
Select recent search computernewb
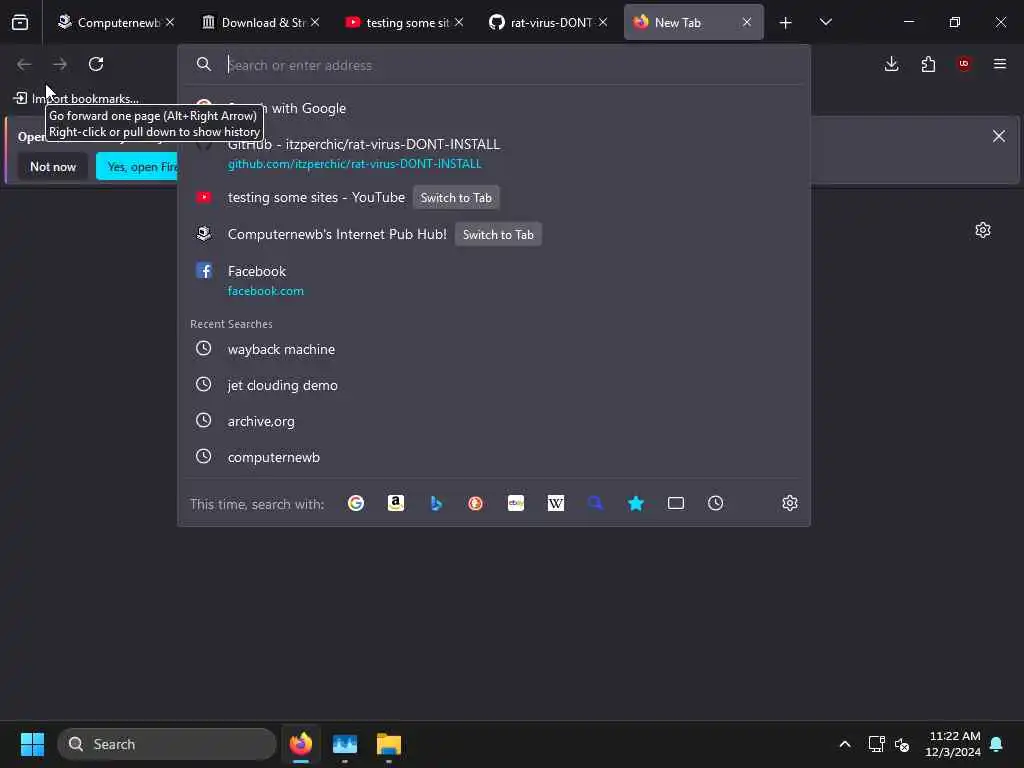(x=494, y=456)
